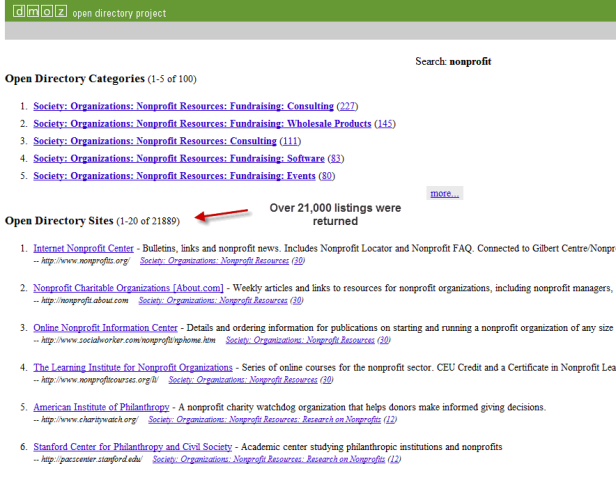
Task: Open The Learning Institute for Nonprofit Organizations
Action: [x=133, y=367]
